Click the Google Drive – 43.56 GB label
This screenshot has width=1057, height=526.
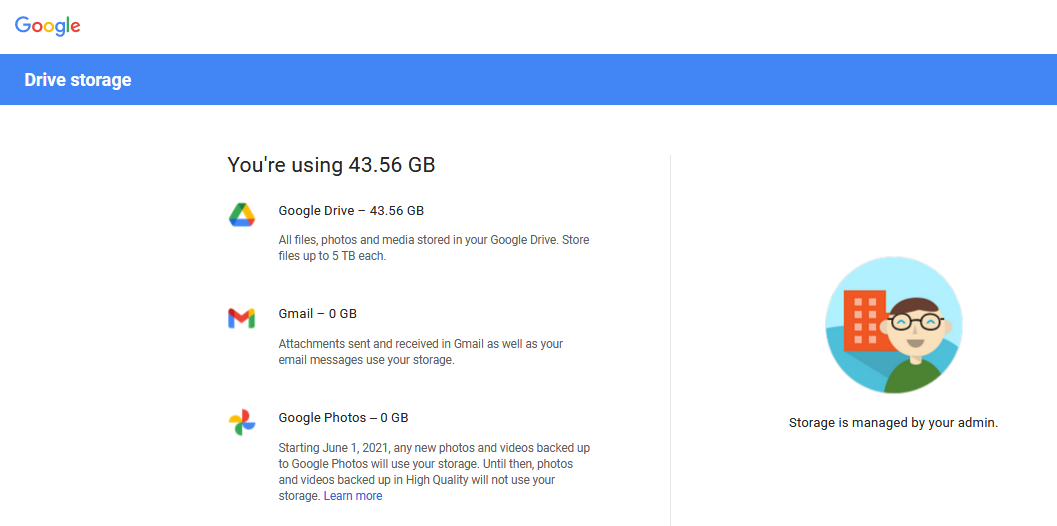tap(351, 211)
